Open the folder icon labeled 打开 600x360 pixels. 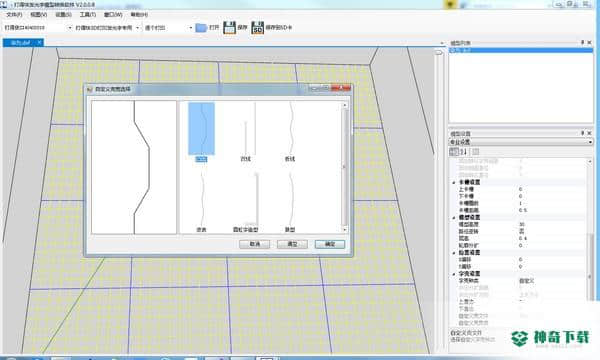(201, 28)
